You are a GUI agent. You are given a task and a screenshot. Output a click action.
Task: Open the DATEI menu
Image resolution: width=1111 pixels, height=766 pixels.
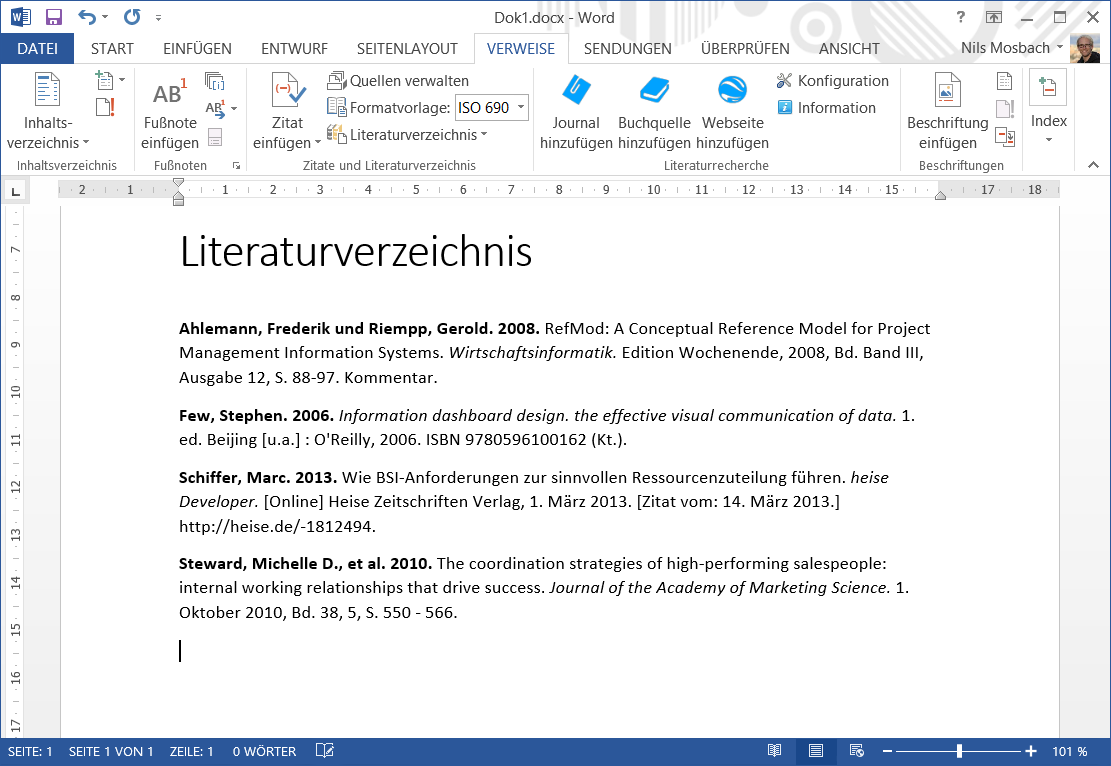point(37,48)
